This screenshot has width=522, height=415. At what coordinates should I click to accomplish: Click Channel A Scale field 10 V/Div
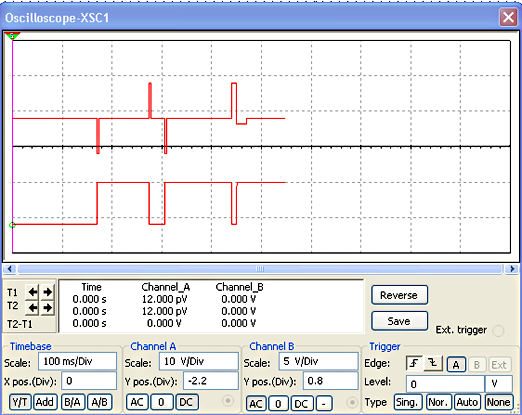point(199,361)
